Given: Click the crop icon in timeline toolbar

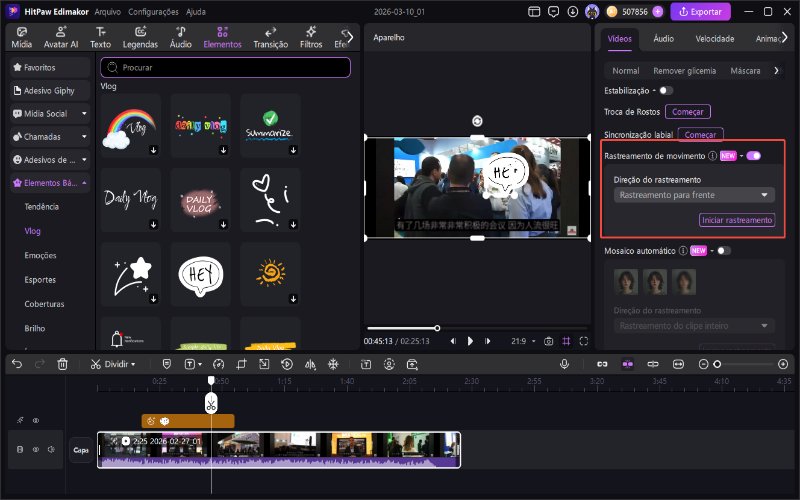Looking at the screenshot, I should (x=241, y=364).
